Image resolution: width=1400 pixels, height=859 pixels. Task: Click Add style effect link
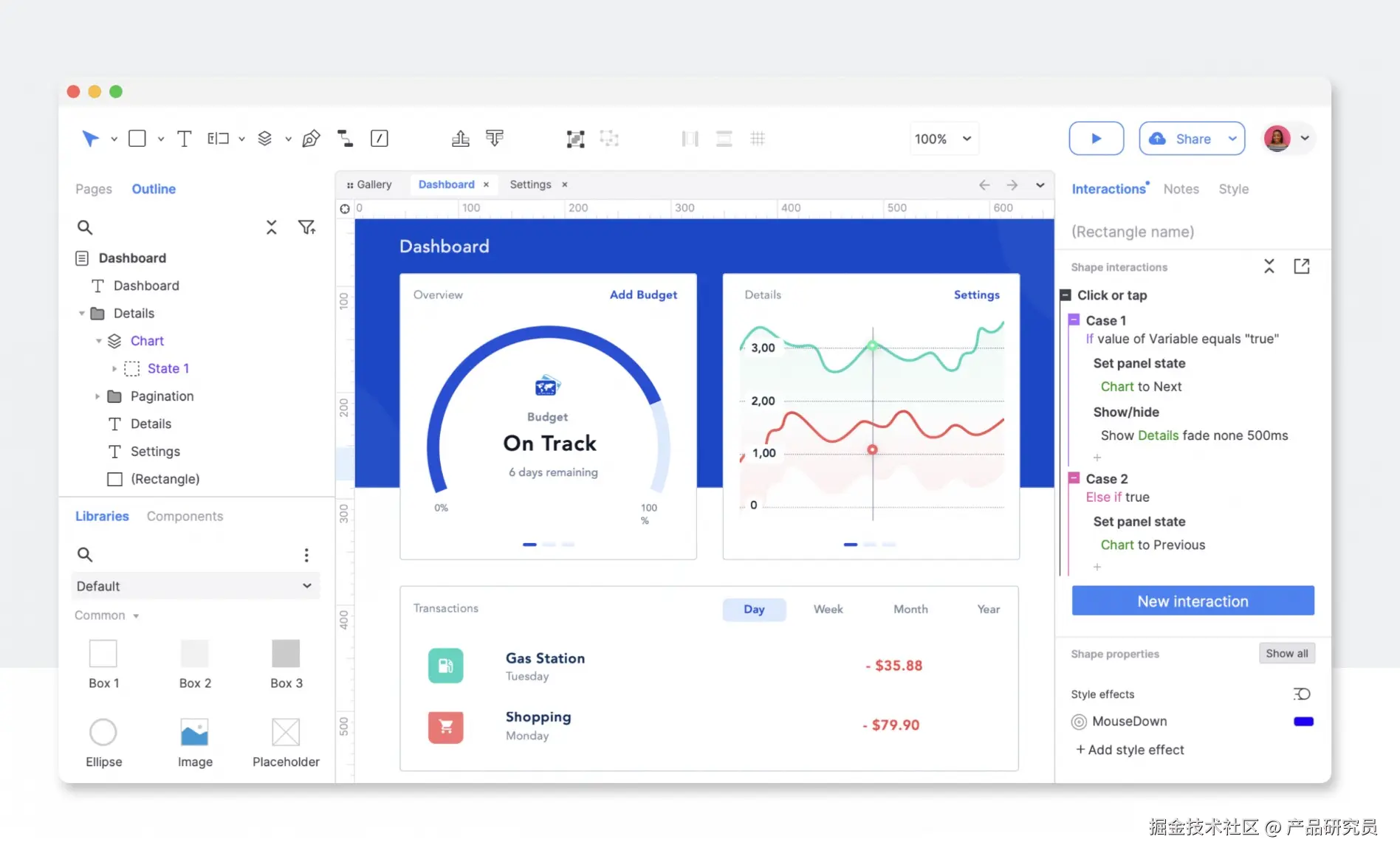click(x=1130, y=750)
